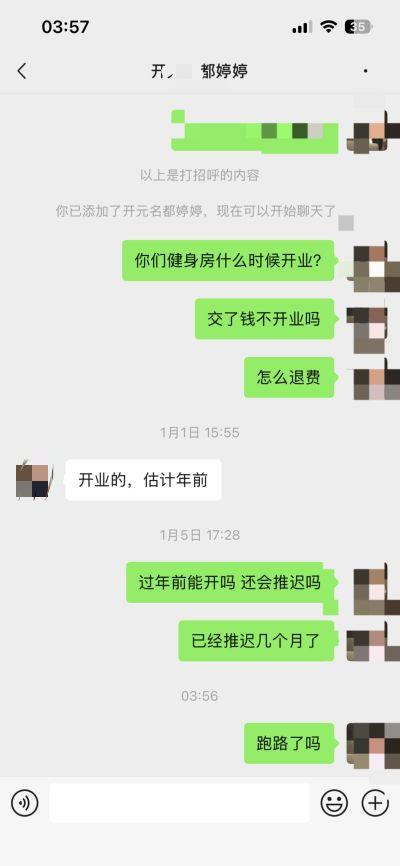Open more attachments with plus icon
The height and width of the screenshot is (866, 400).
(x=375, y=802)
